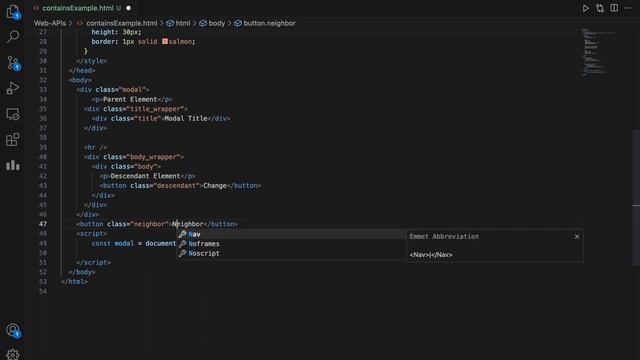This screenshot has height=360, width=640.
Task: Click the salmon color swatch
Action: [165, 41]
